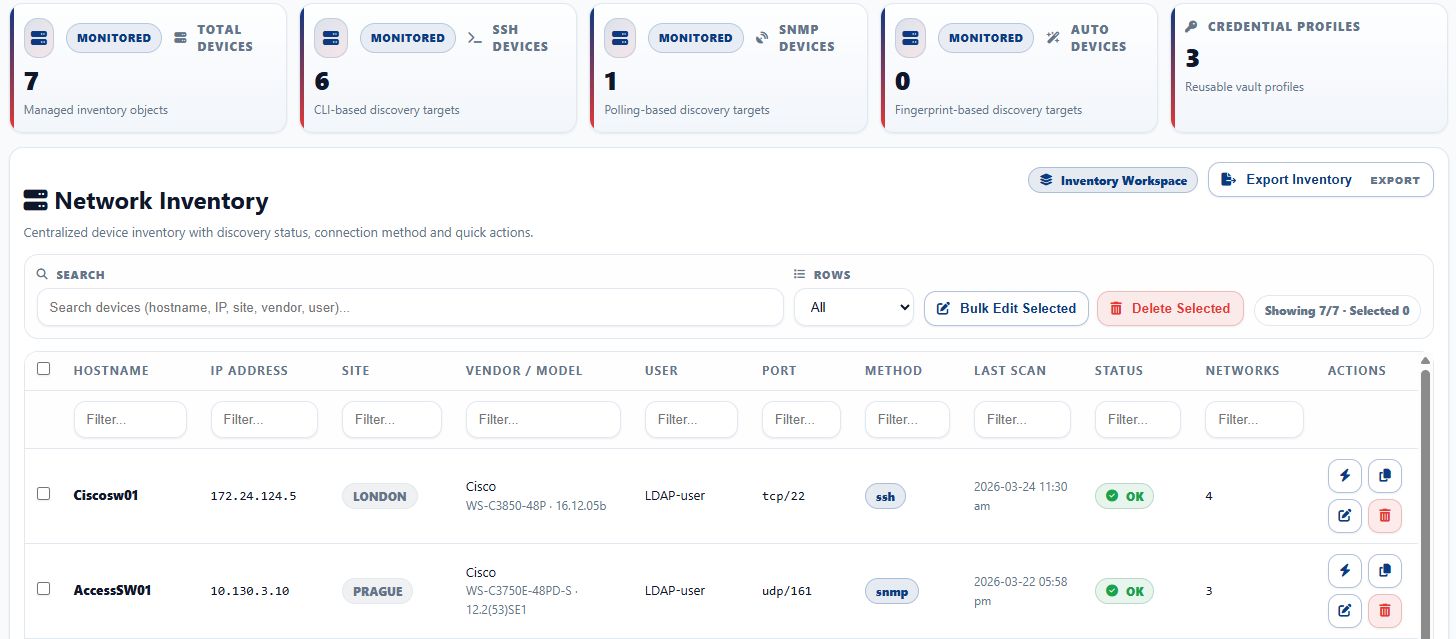
Task: Click the SSH Devices card server icon
Action: (331, 38)
